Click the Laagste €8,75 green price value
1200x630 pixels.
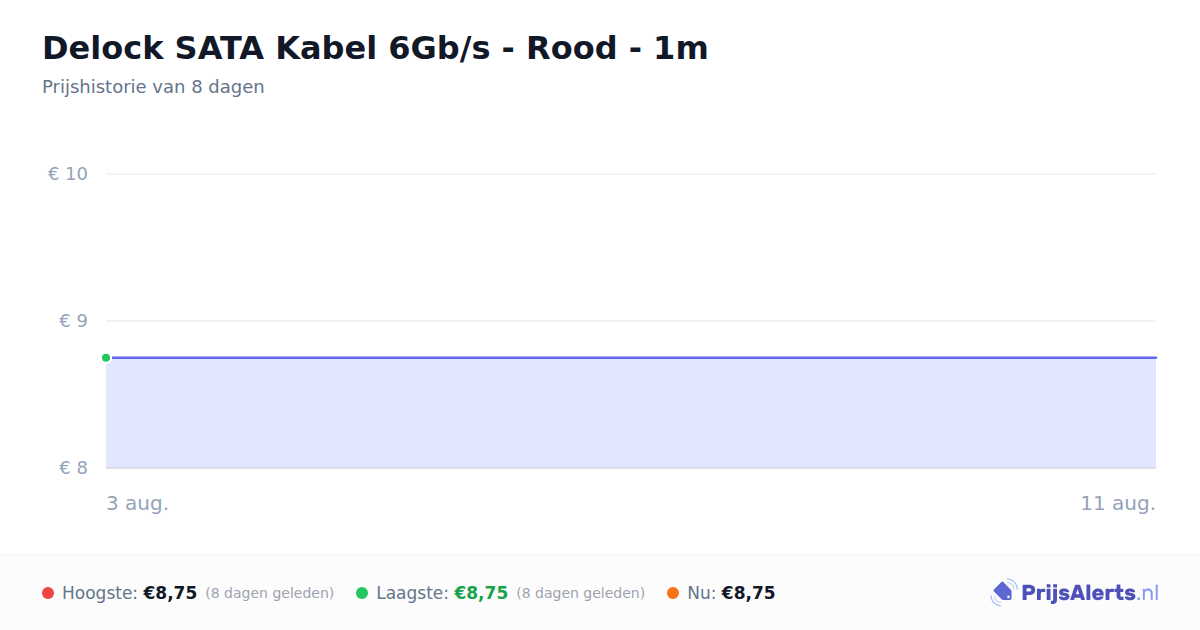point(481,593)
